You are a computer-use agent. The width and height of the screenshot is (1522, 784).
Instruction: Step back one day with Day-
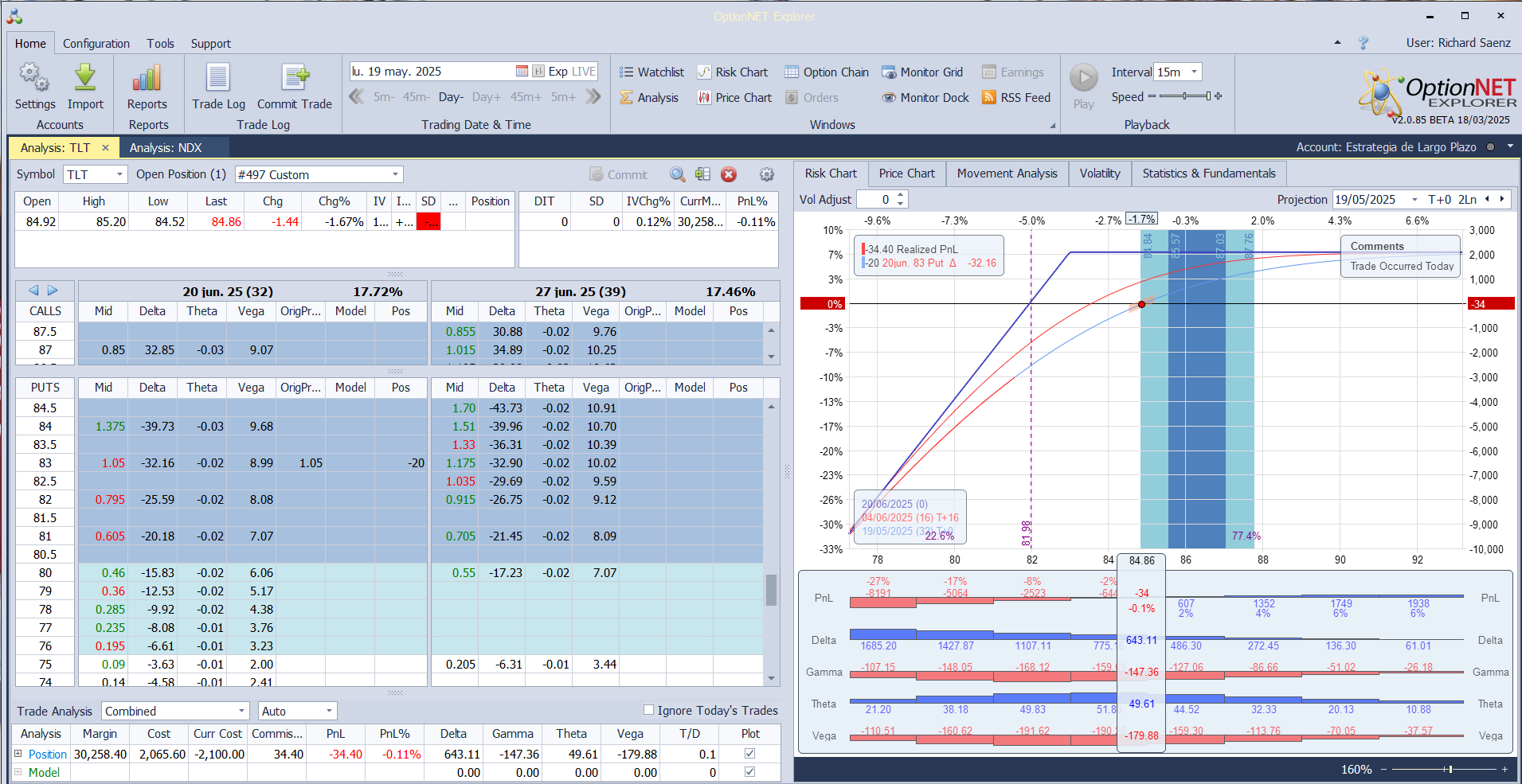tap(451, 97)
